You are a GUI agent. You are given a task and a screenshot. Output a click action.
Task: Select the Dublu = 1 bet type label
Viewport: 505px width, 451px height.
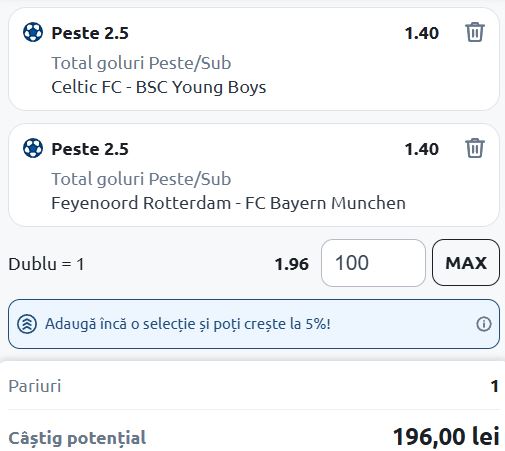46,264
